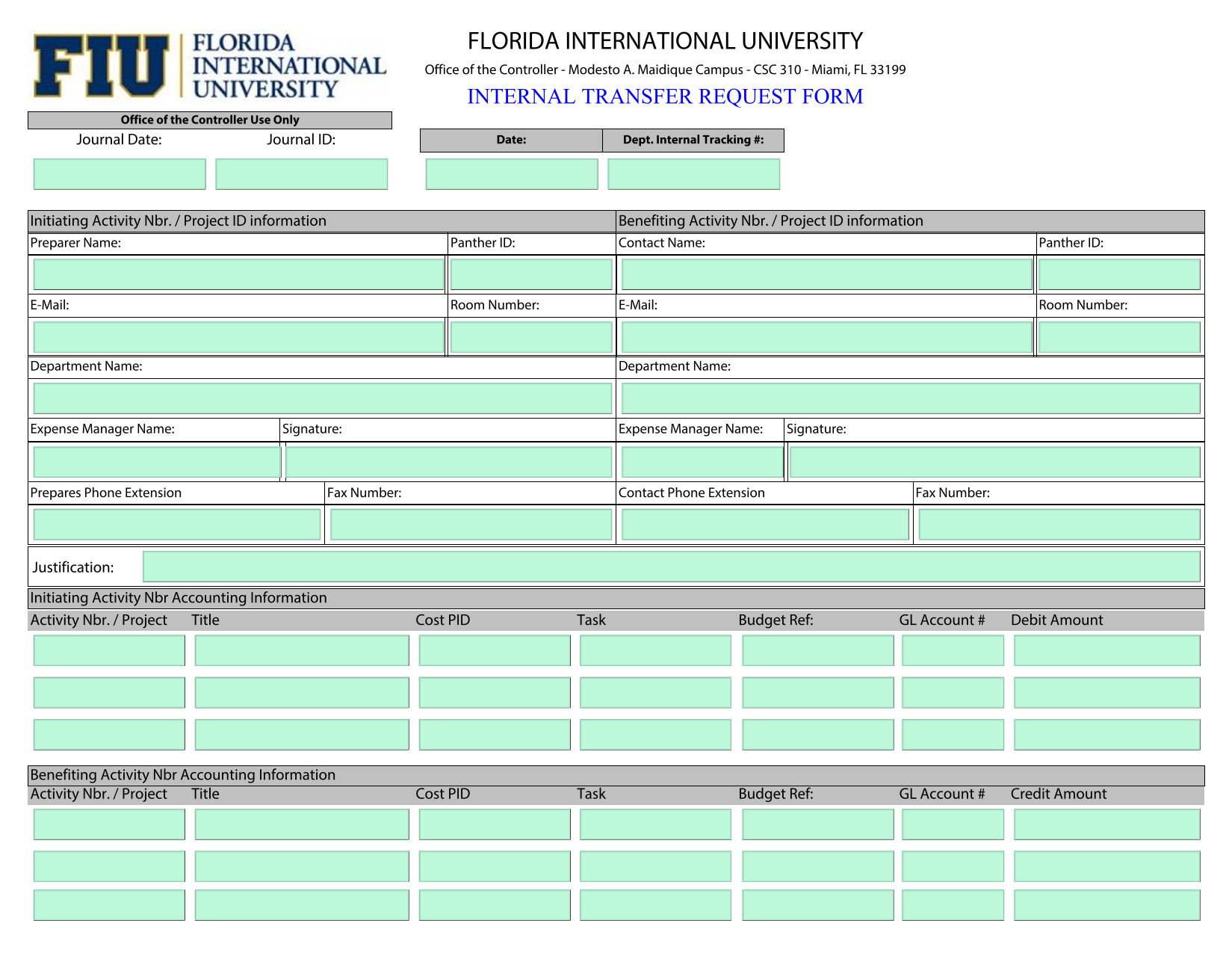Click the Preparer Name input field
The image size is (1232, 953).
tap(239, 274)
